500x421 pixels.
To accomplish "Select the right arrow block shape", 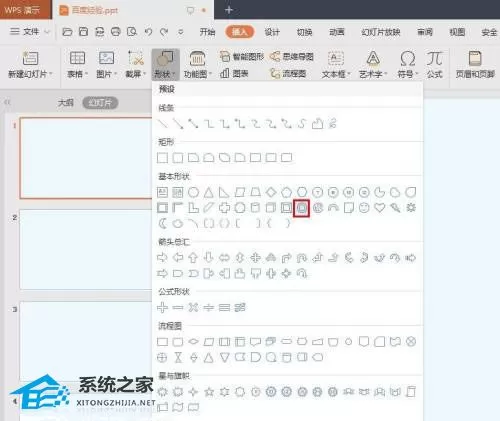I will 162,258.
